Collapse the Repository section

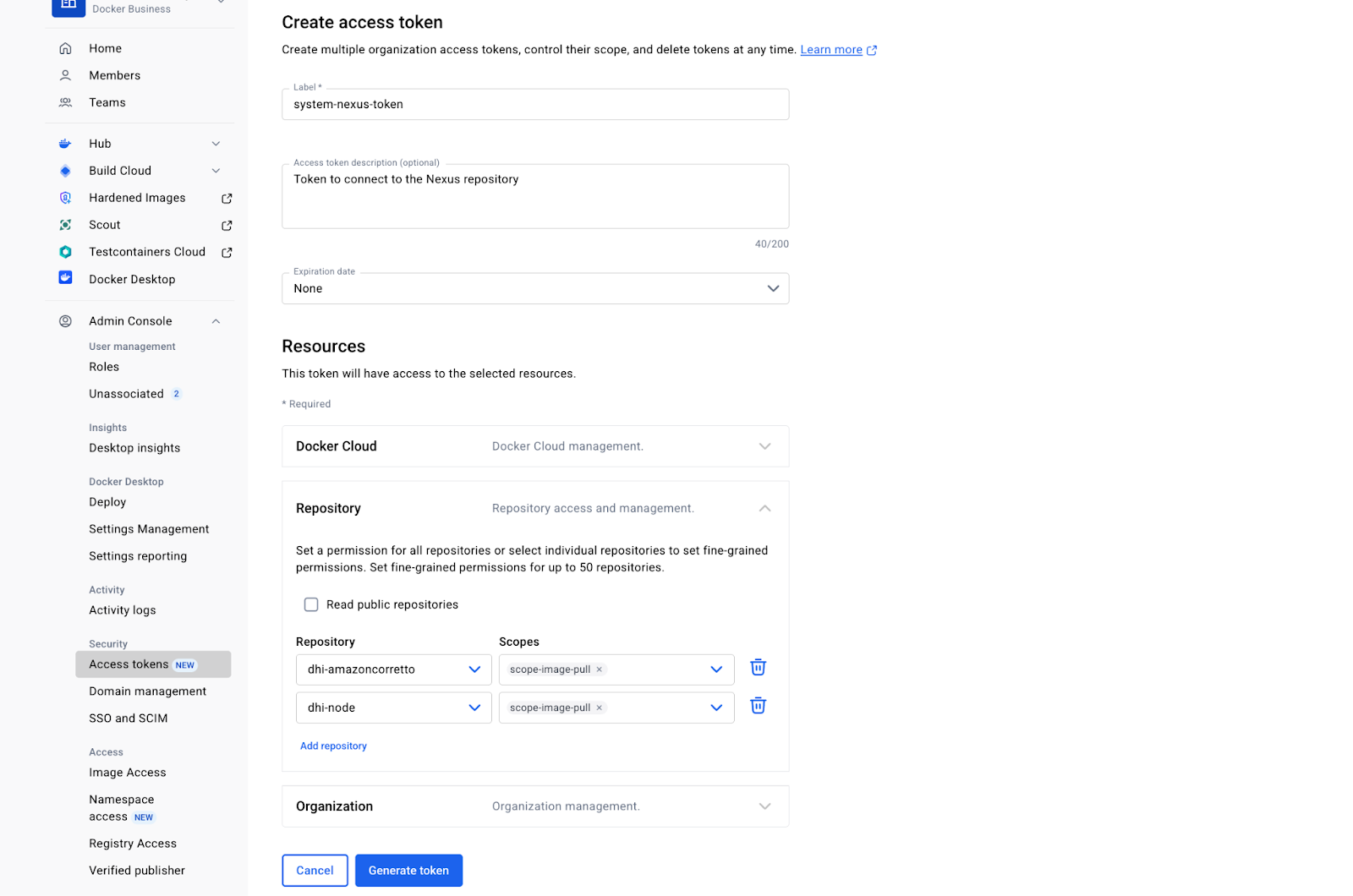click(x=764, y=508)
